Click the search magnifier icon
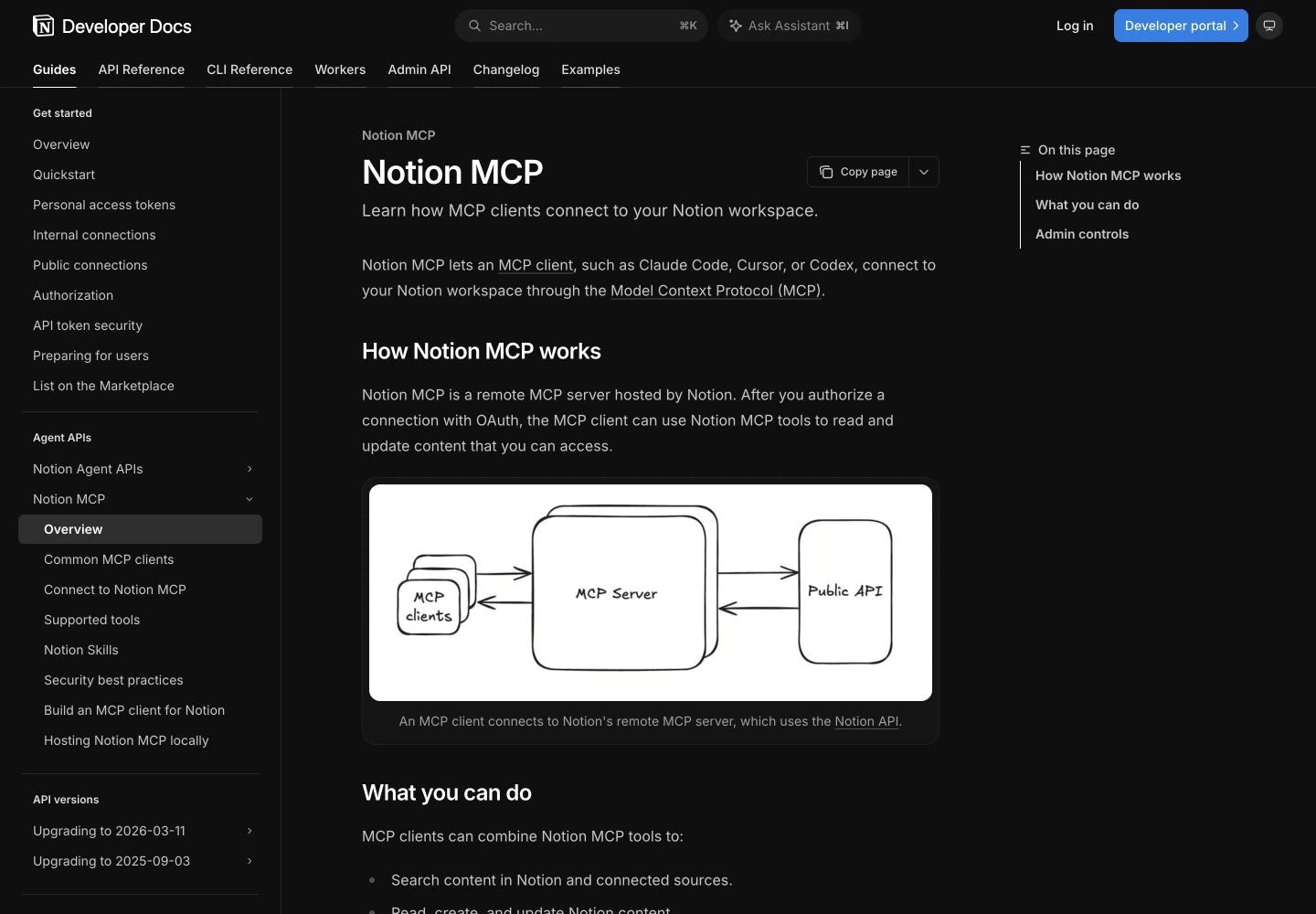This screenshot has height=914, width=1316. 474,26
